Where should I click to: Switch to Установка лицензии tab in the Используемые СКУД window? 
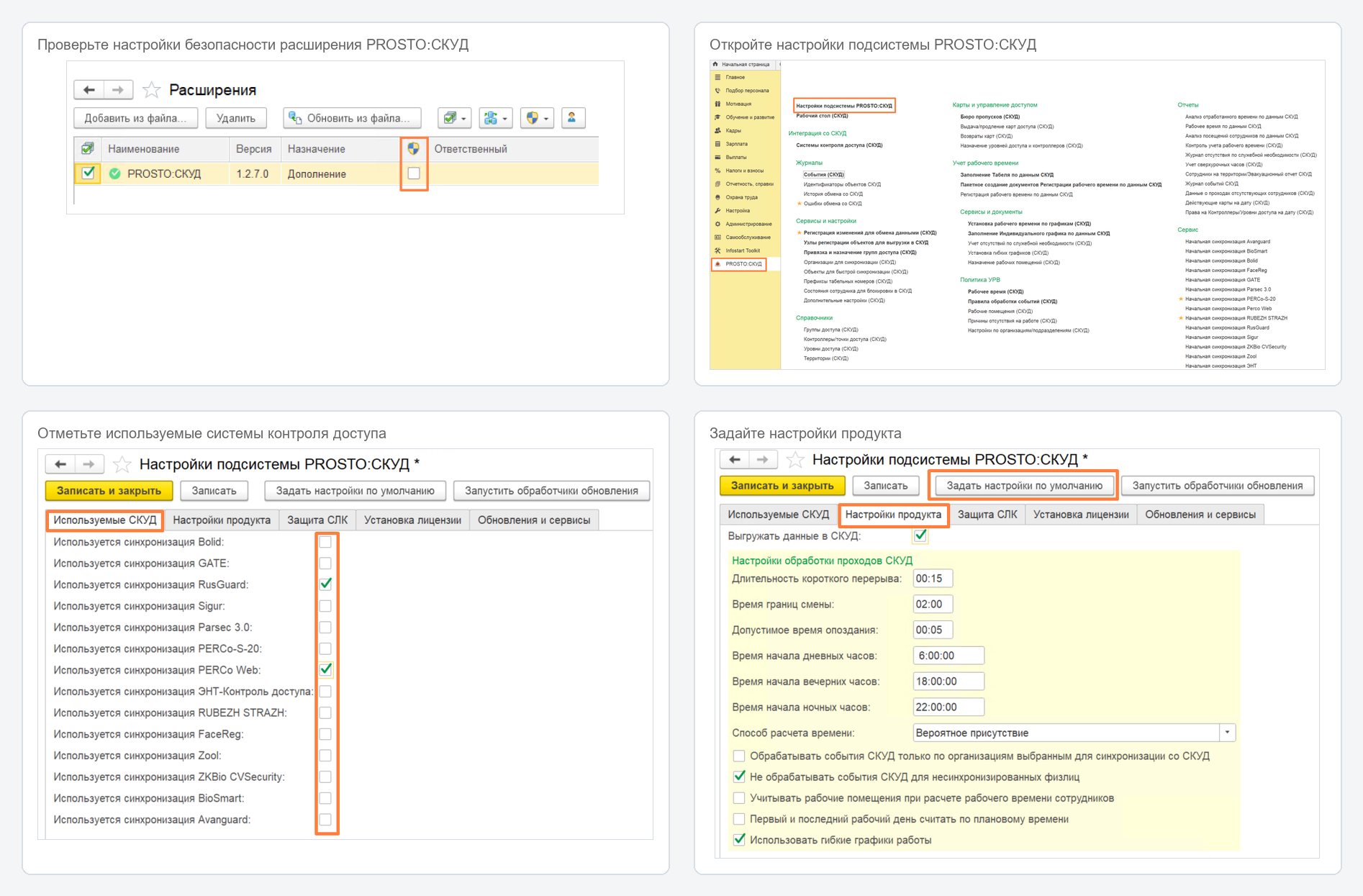[412, 520]
